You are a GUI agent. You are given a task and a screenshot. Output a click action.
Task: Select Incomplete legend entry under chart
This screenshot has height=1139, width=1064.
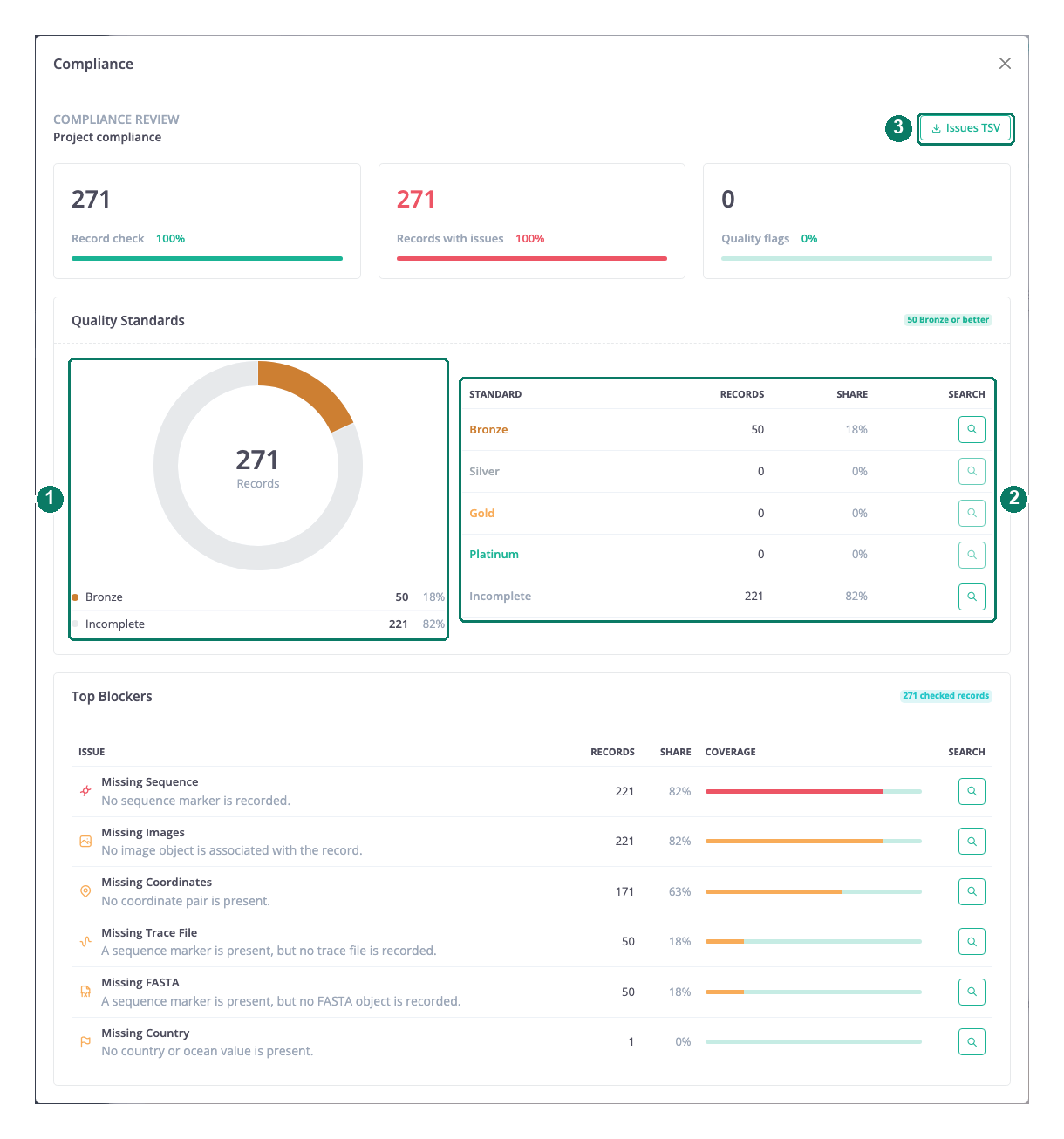[258, 624]
